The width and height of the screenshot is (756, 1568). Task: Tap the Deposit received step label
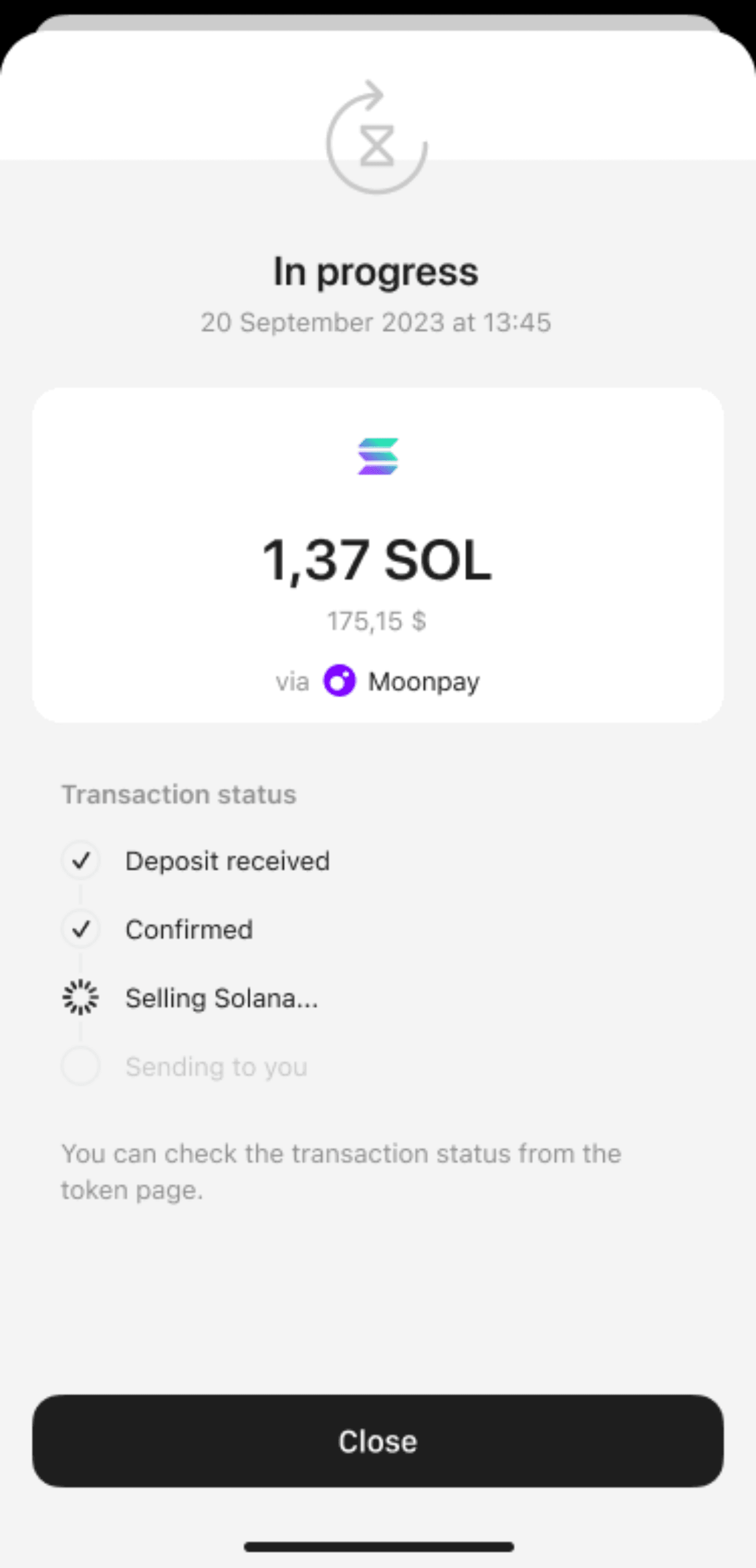[228, 861]
